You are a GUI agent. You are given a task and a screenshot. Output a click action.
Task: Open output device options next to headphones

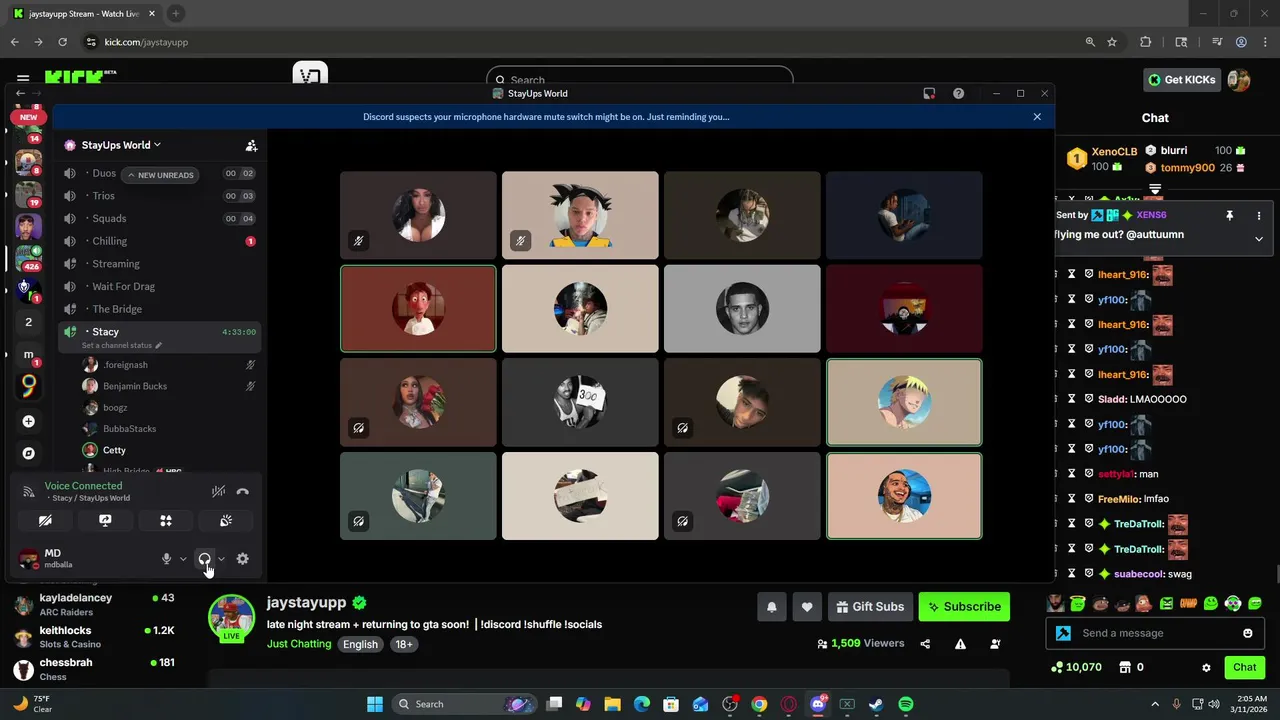click(x=221, y=559)
